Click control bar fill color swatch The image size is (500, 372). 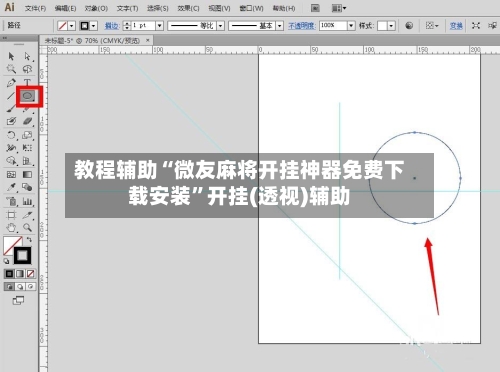[x=62, y=26]
